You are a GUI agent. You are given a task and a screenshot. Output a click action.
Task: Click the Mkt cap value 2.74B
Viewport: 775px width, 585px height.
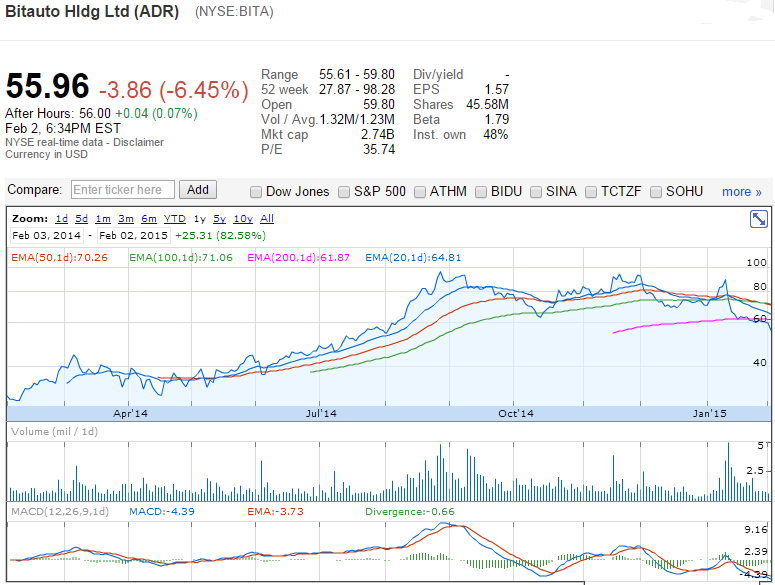pos(378,134)
